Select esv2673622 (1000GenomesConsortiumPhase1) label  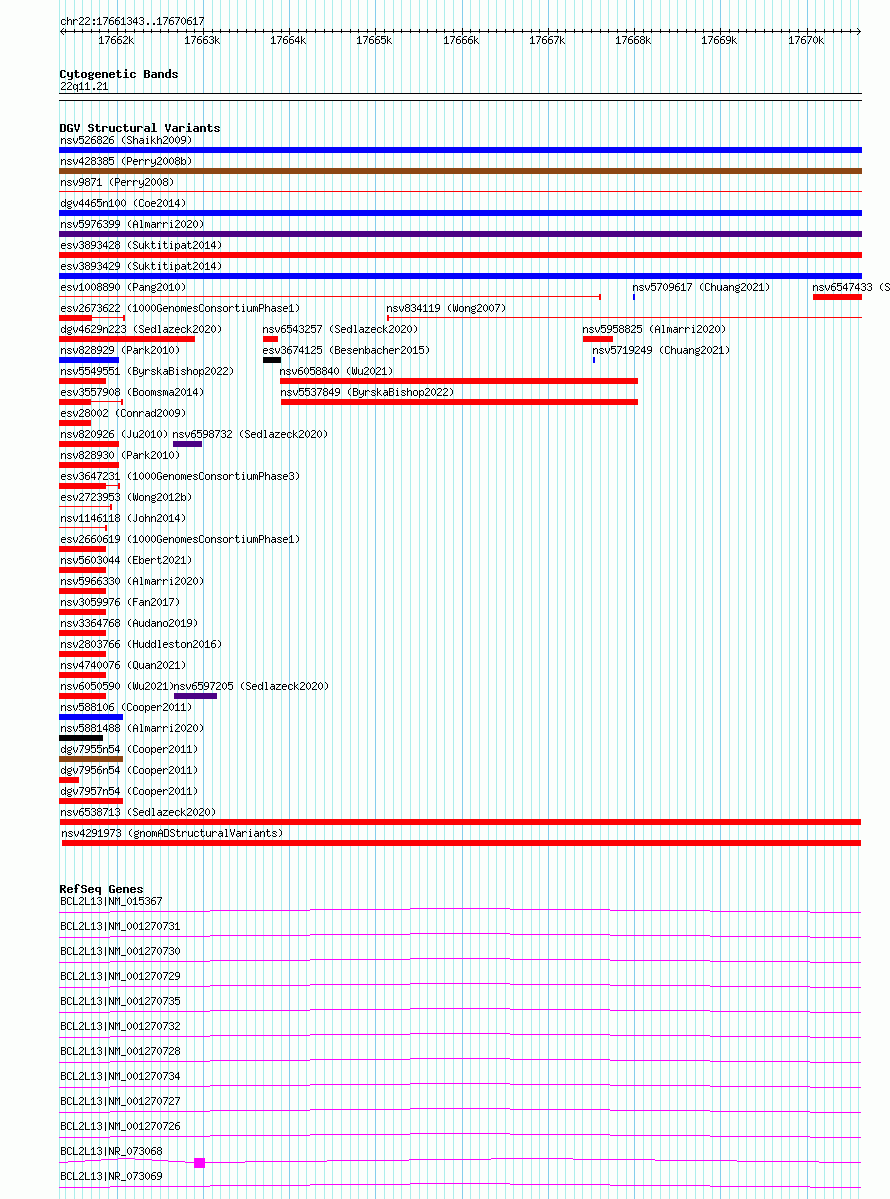(180, 308)
